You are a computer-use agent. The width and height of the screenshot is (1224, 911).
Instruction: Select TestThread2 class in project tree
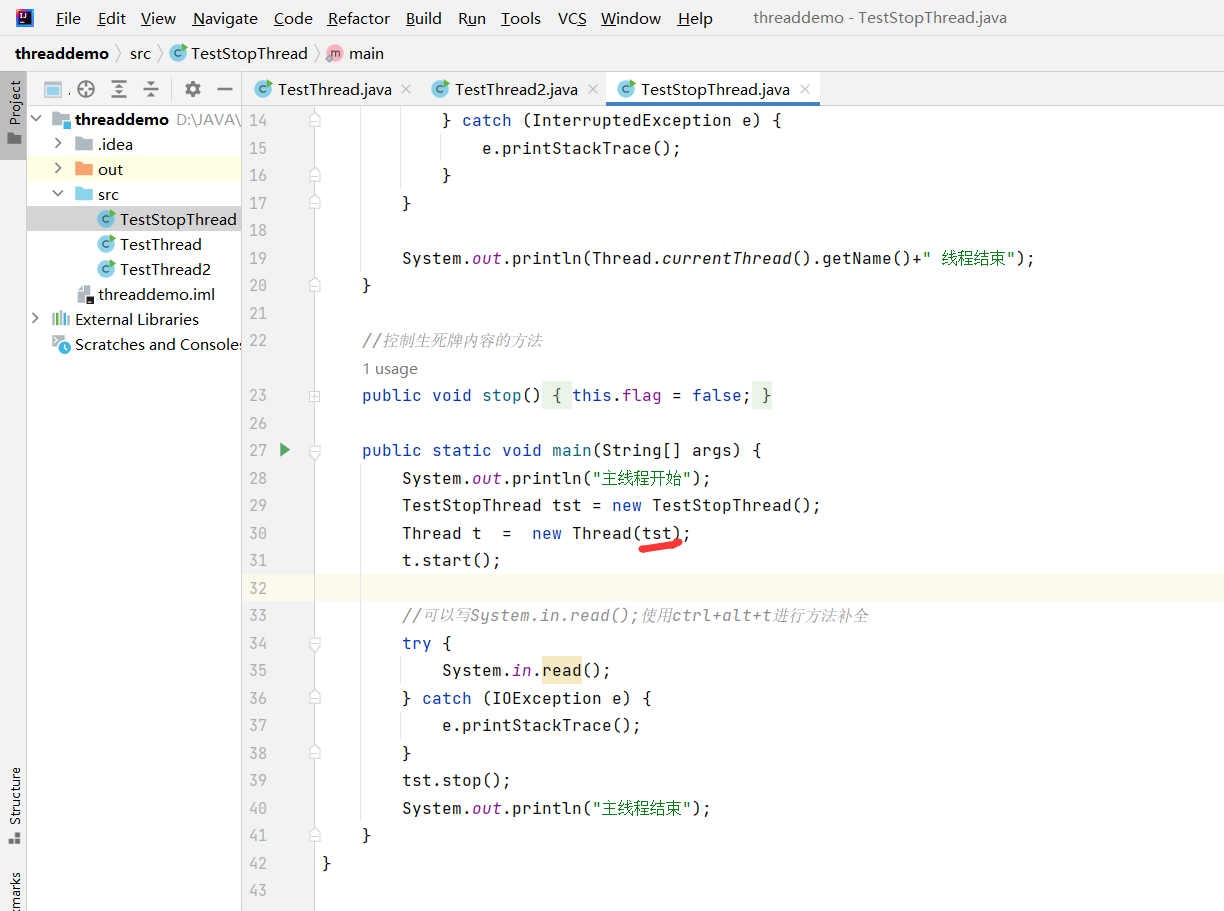tap(165, 269)
